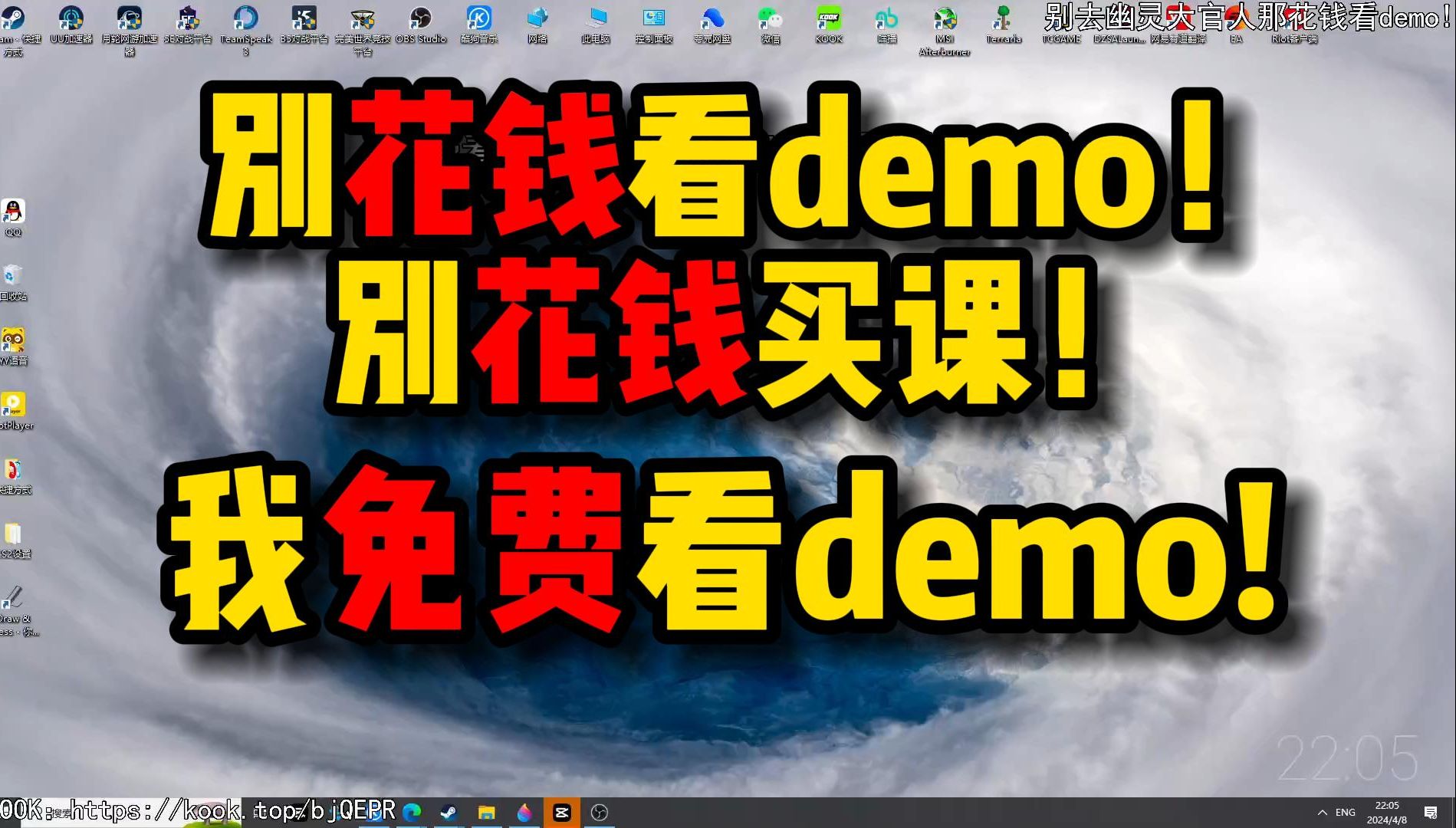Open Microsoft Edge in the taskbar
This screenshot has width=1456, height=828.
(x=412, y=813)
